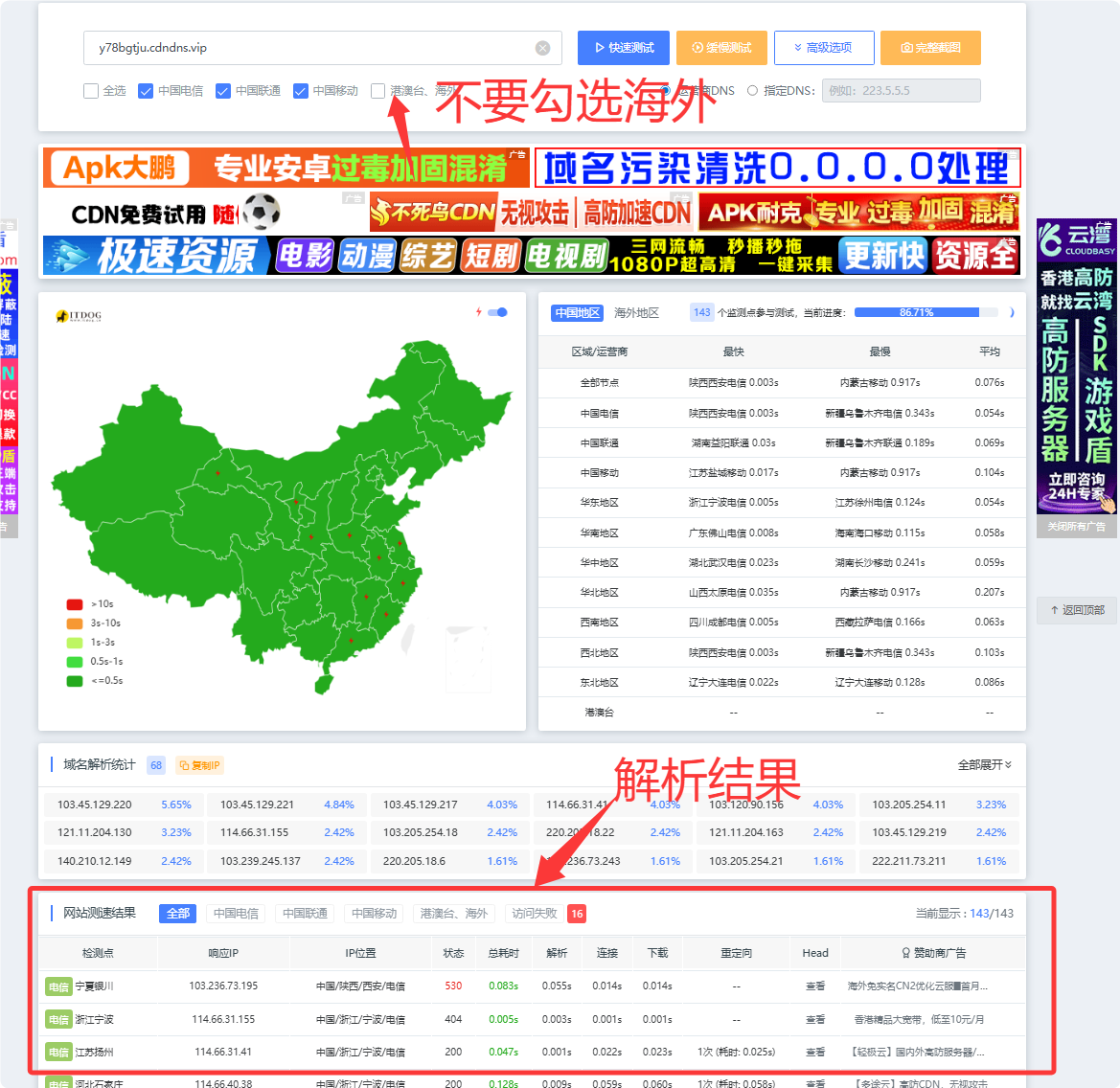Click the 143 monitoring nodes badge
The image size is (1120, 1088).
coord(702,312)
